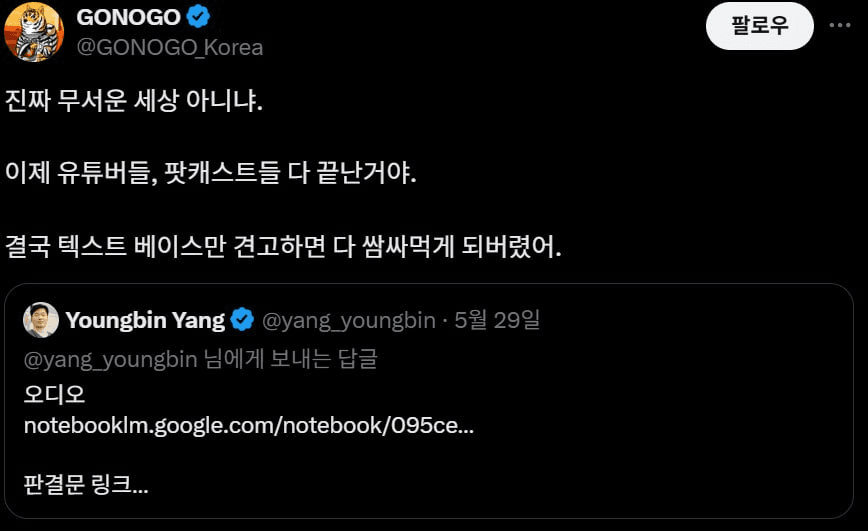
Task: Open the GONOGO display name
Action: [128, 17]
